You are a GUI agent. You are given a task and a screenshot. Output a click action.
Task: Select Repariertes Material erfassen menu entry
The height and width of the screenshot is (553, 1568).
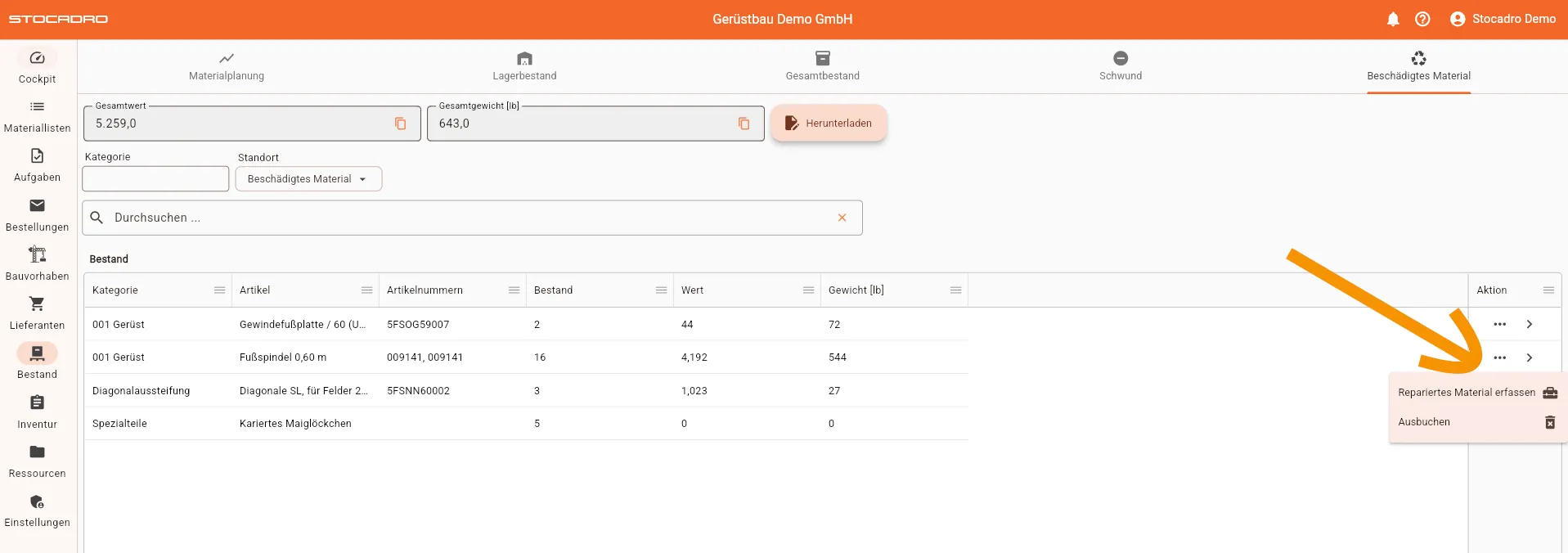[1467, 393]
